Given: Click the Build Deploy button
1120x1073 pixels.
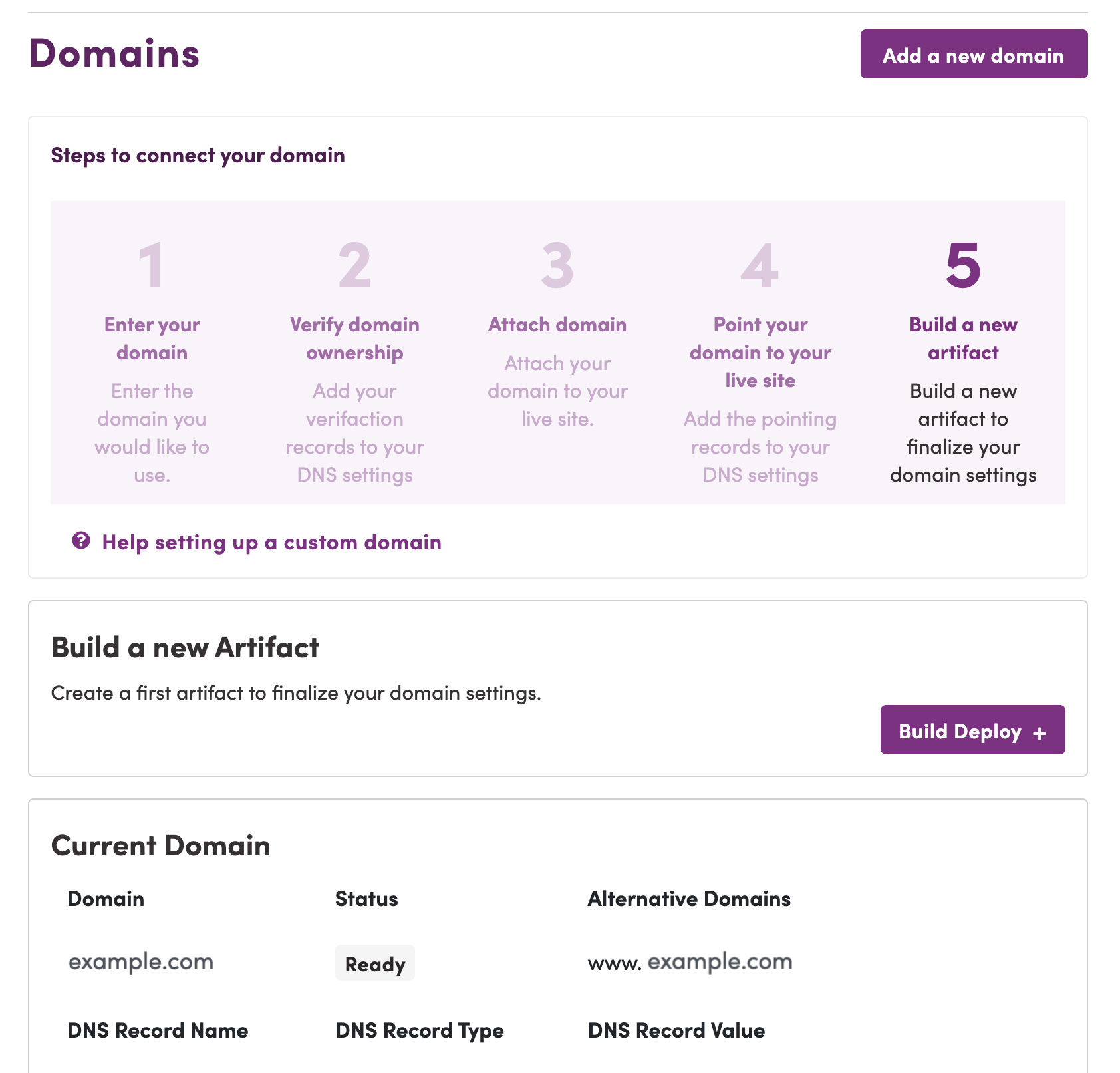Looking at the screenshot, I should [972, 730].
